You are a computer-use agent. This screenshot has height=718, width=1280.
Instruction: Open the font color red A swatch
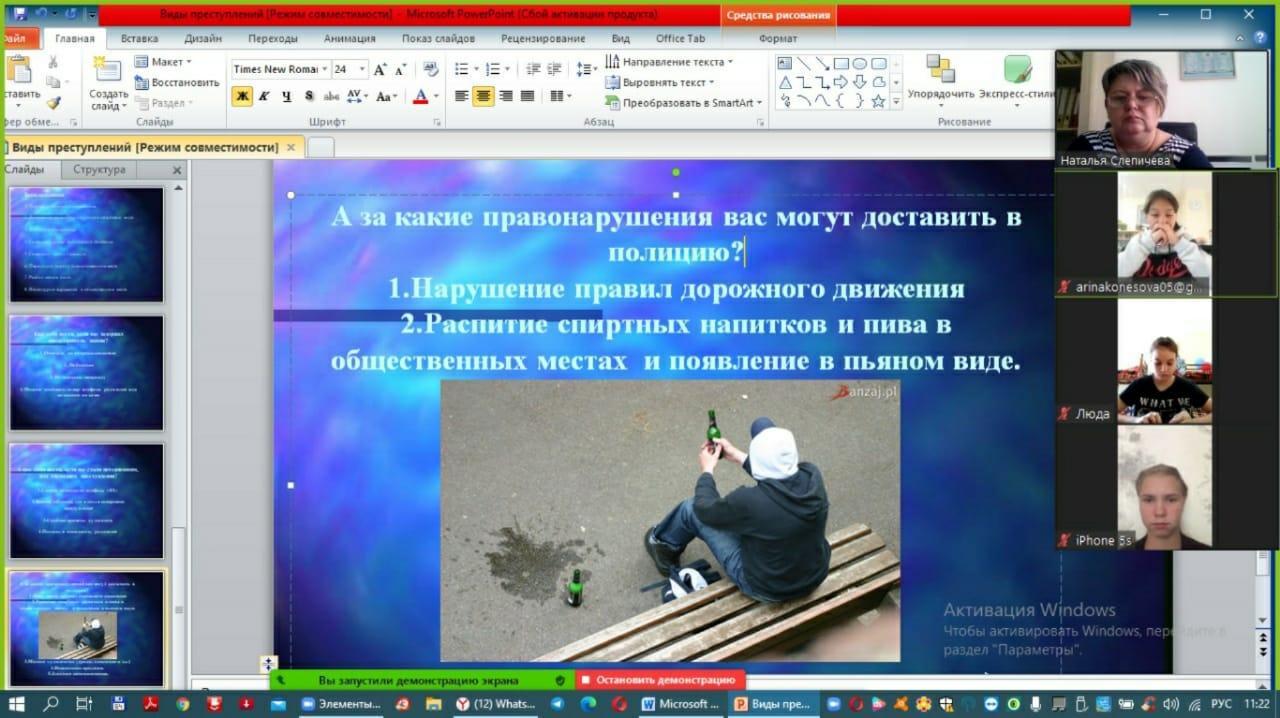tap(420, 96)
